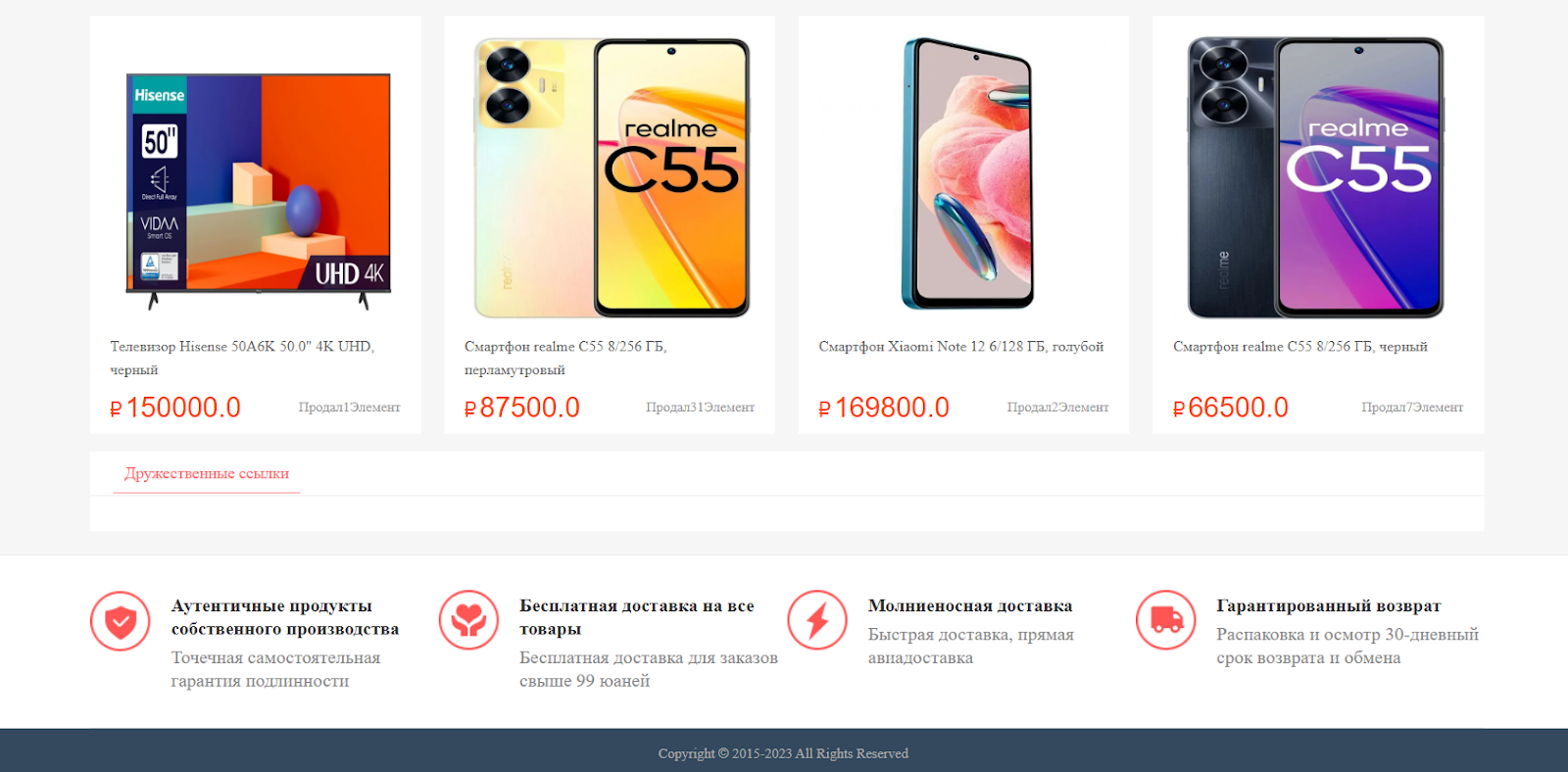Click the 150000.0 ruble price
This screenshot has width=1568, height=772.
pos(175,408)
